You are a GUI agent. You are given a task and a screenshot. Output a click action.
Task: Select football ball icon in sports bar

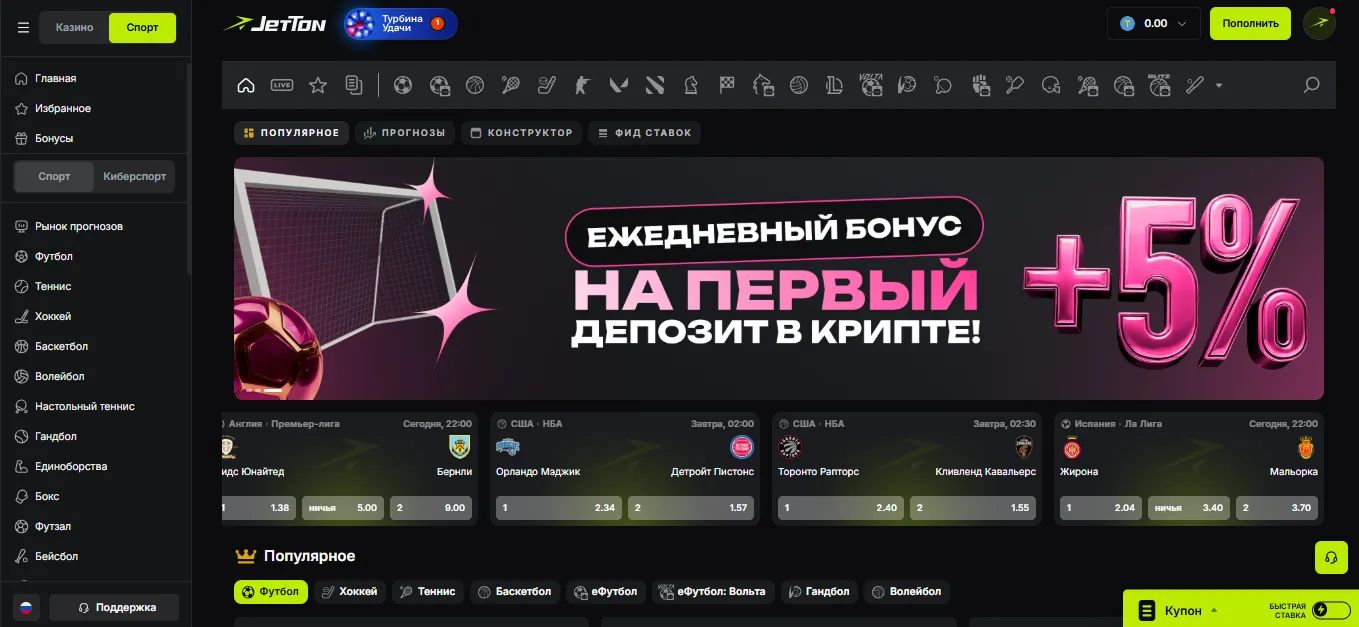coord(403,85)
